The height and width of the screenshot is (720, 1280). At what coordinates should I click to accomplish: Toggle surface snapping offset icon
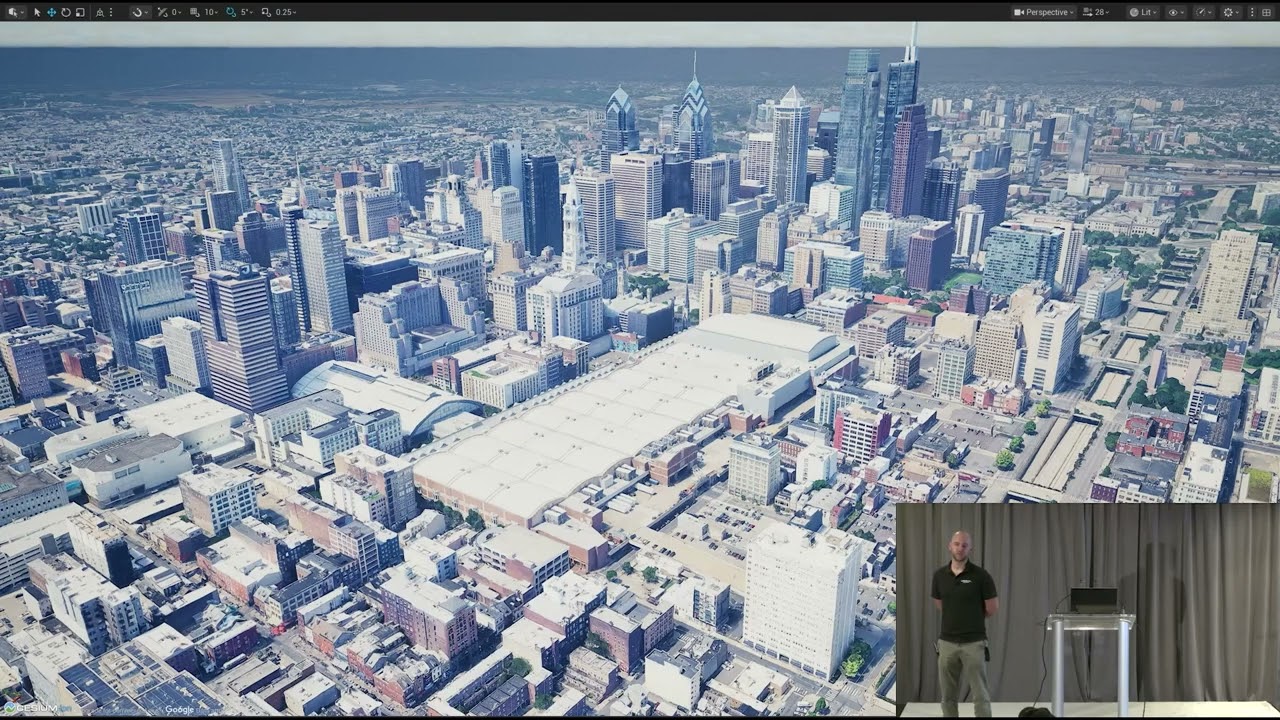[162, 12]
